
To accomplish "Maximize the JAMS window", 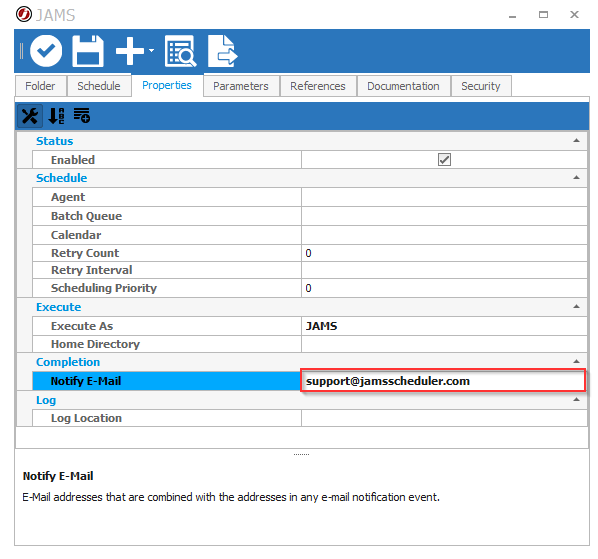I will point(543,14).
